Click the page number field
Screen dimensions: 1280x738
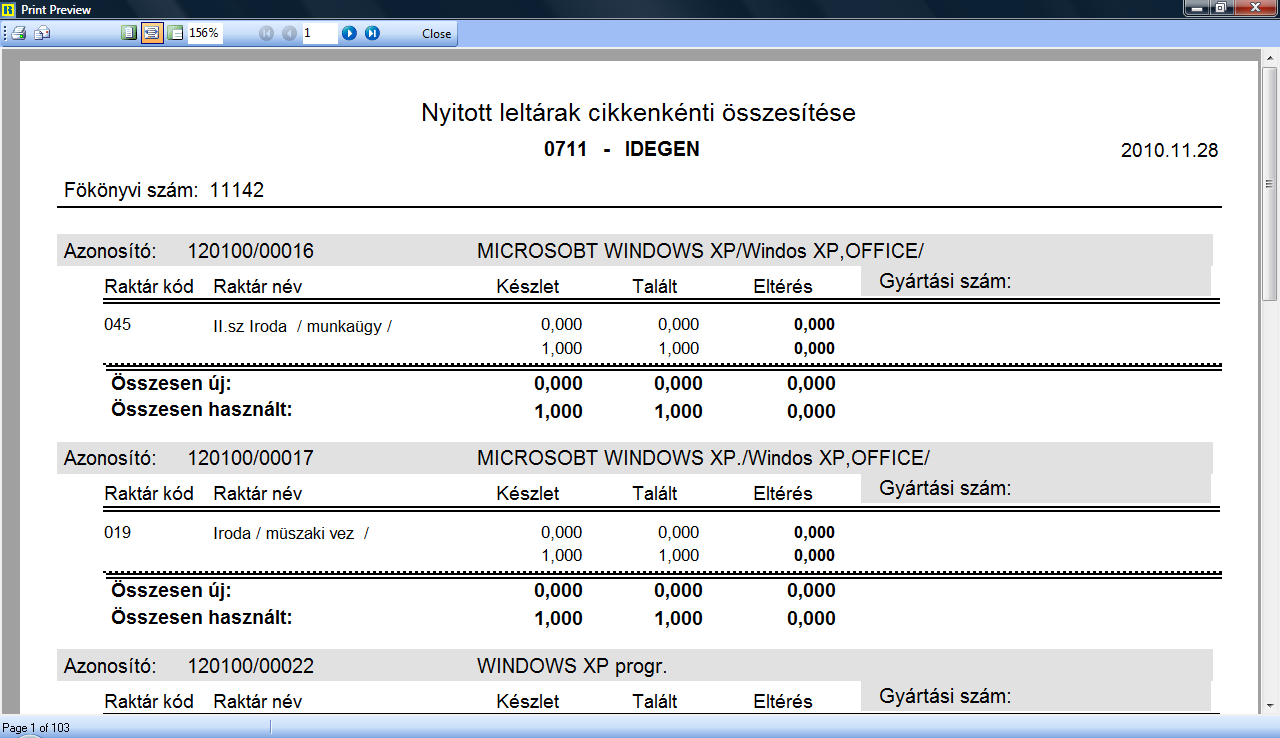coord(320,33)
